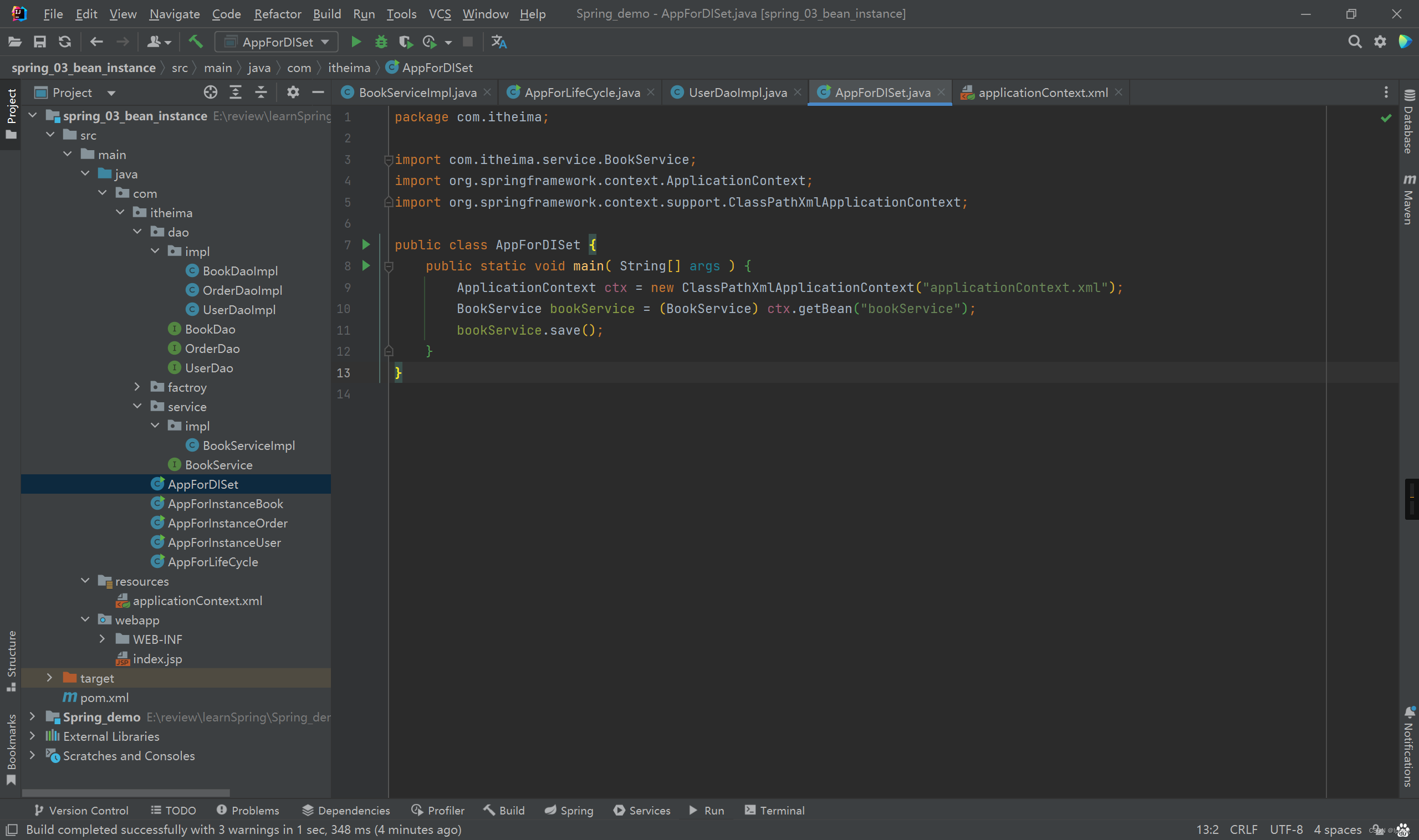Run with coverage shield icon
Image resolution: width=1419 pixels, height=840 pixels.
(x=405, y=42)
